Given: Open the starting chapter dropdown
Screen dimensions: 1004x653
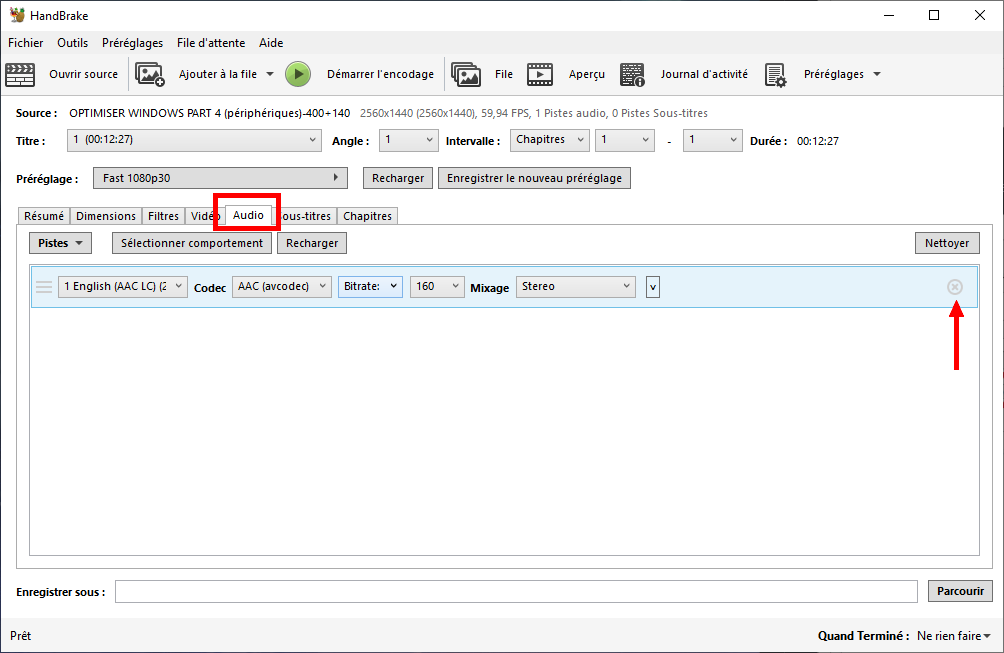Looking at the screenshot, I should pos(625,140).
